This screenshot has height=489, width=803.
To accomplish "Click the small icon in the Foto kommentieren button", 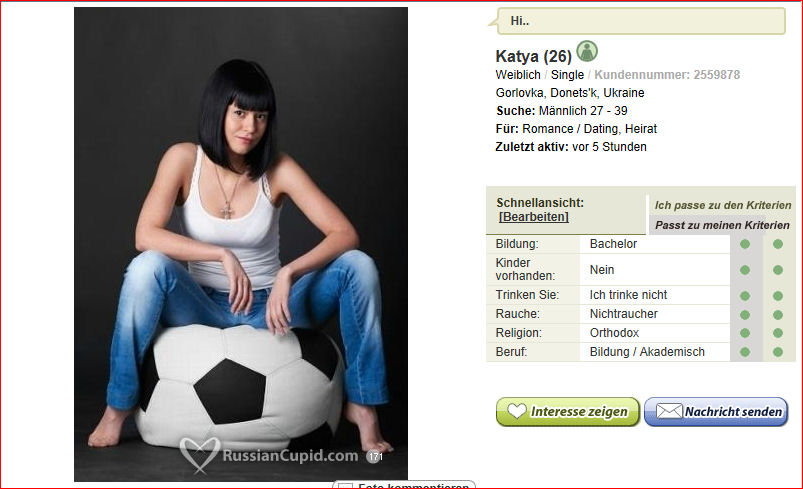I will (346, 486).
